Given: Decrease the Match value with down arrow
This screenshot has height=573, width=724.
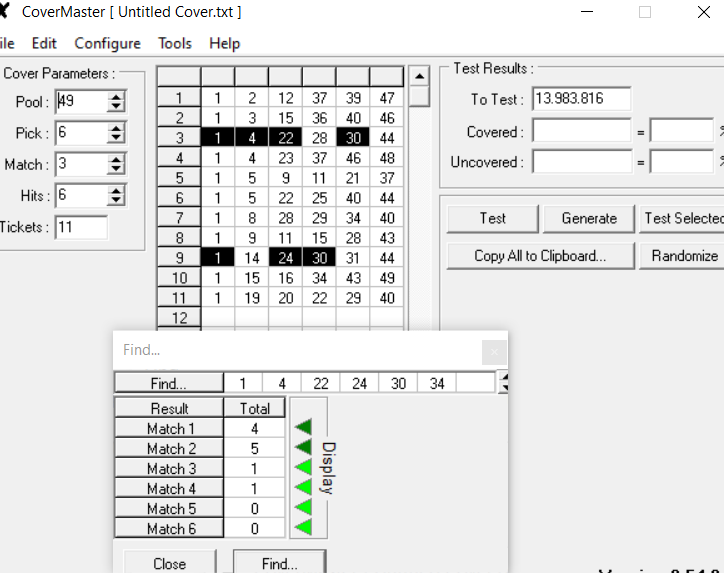Looking at the screenshot, I should [x=116, y=169].
